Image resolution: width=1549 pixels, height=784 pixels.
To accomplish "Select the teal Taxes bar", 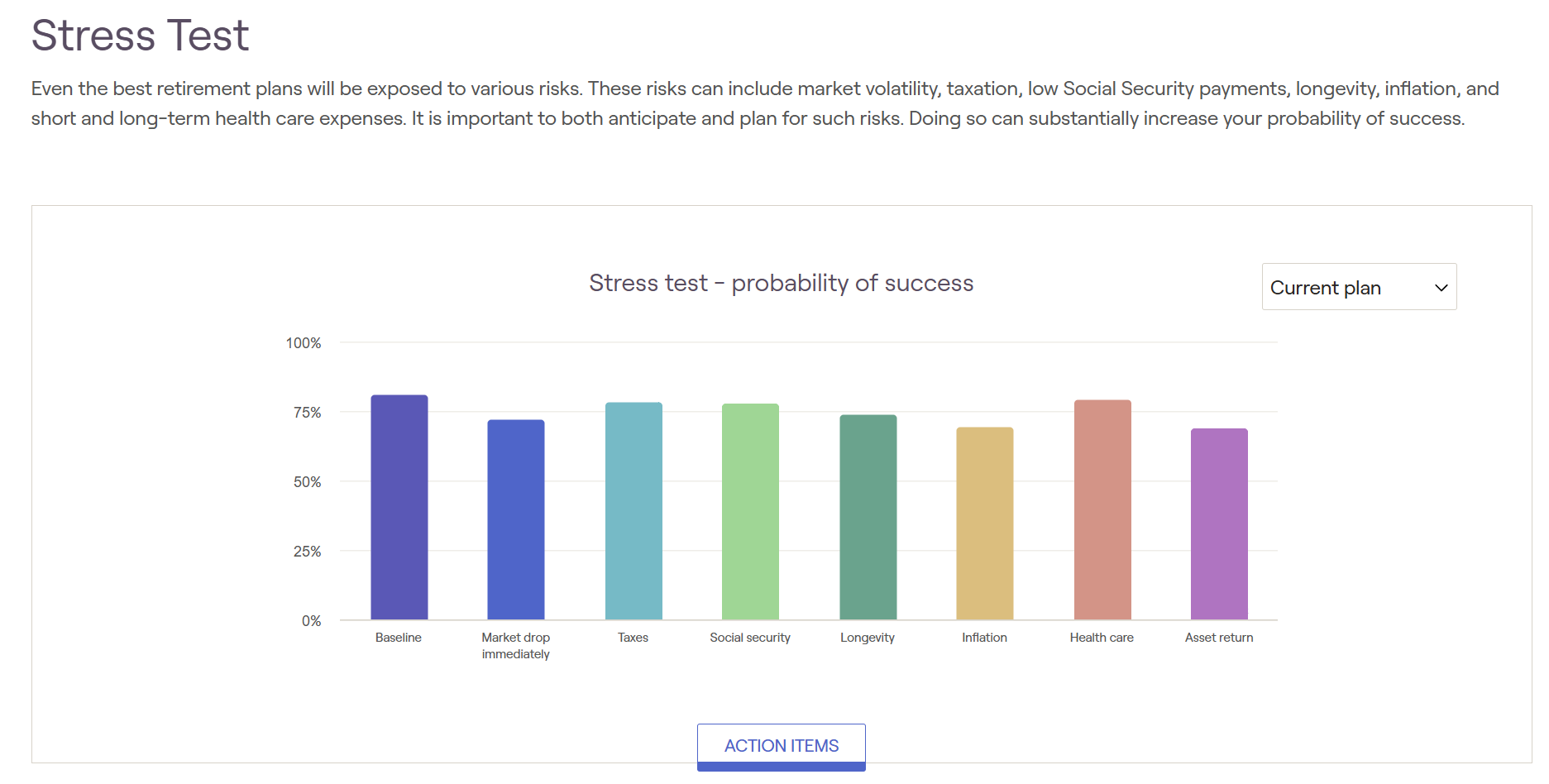I will point(633,511).
